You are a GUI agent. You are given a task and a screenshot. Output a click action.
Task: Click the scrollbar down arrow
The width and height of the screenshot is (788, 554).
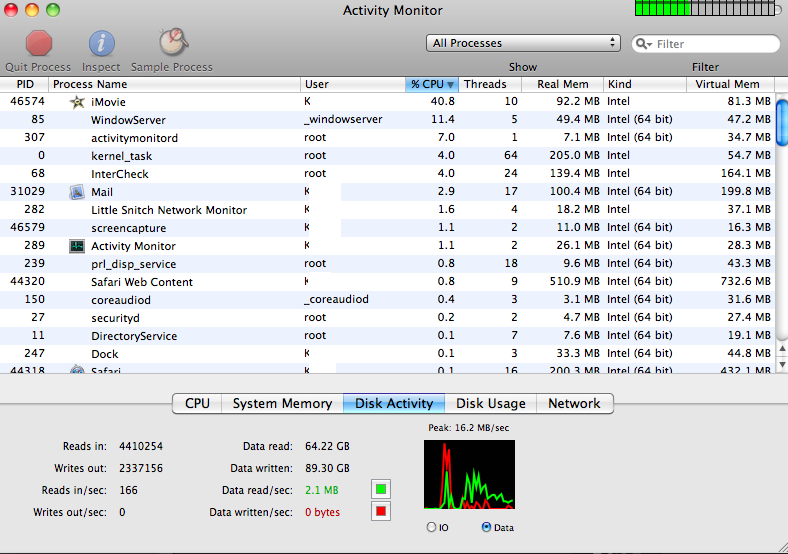coord(782,364)
